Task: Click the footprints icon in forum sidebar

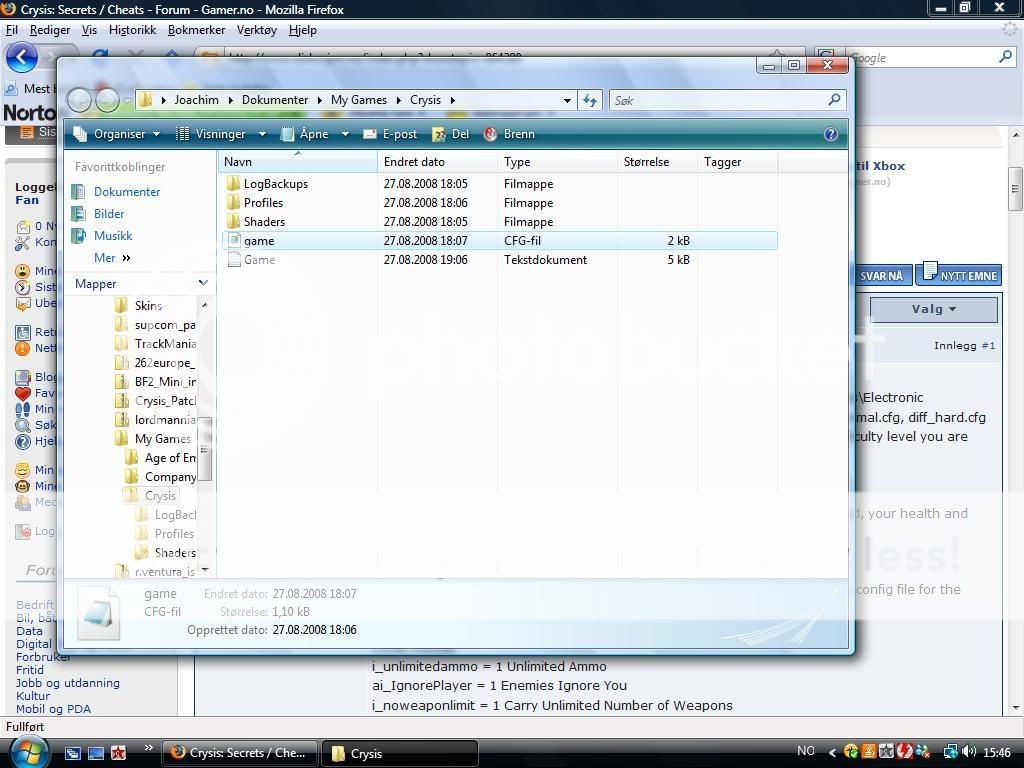Action: click(23, 409)
